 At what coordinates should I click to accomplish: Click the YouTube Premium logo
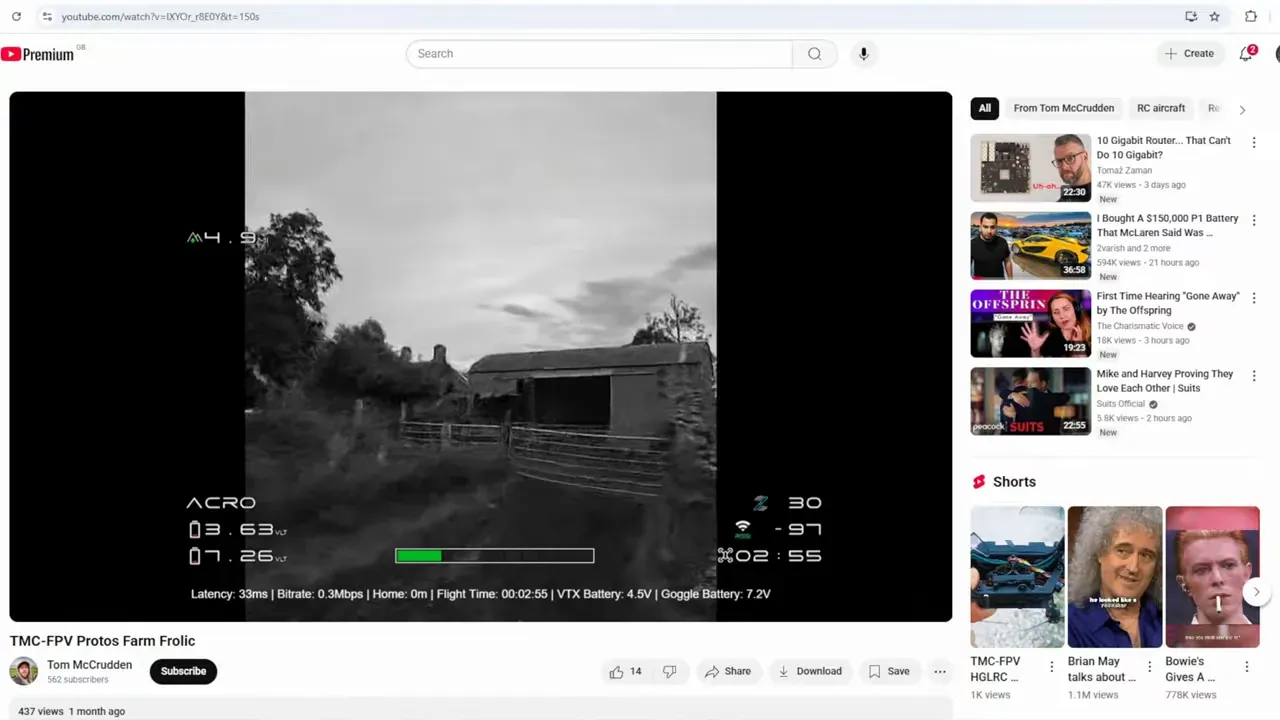(x=38, y=54)
